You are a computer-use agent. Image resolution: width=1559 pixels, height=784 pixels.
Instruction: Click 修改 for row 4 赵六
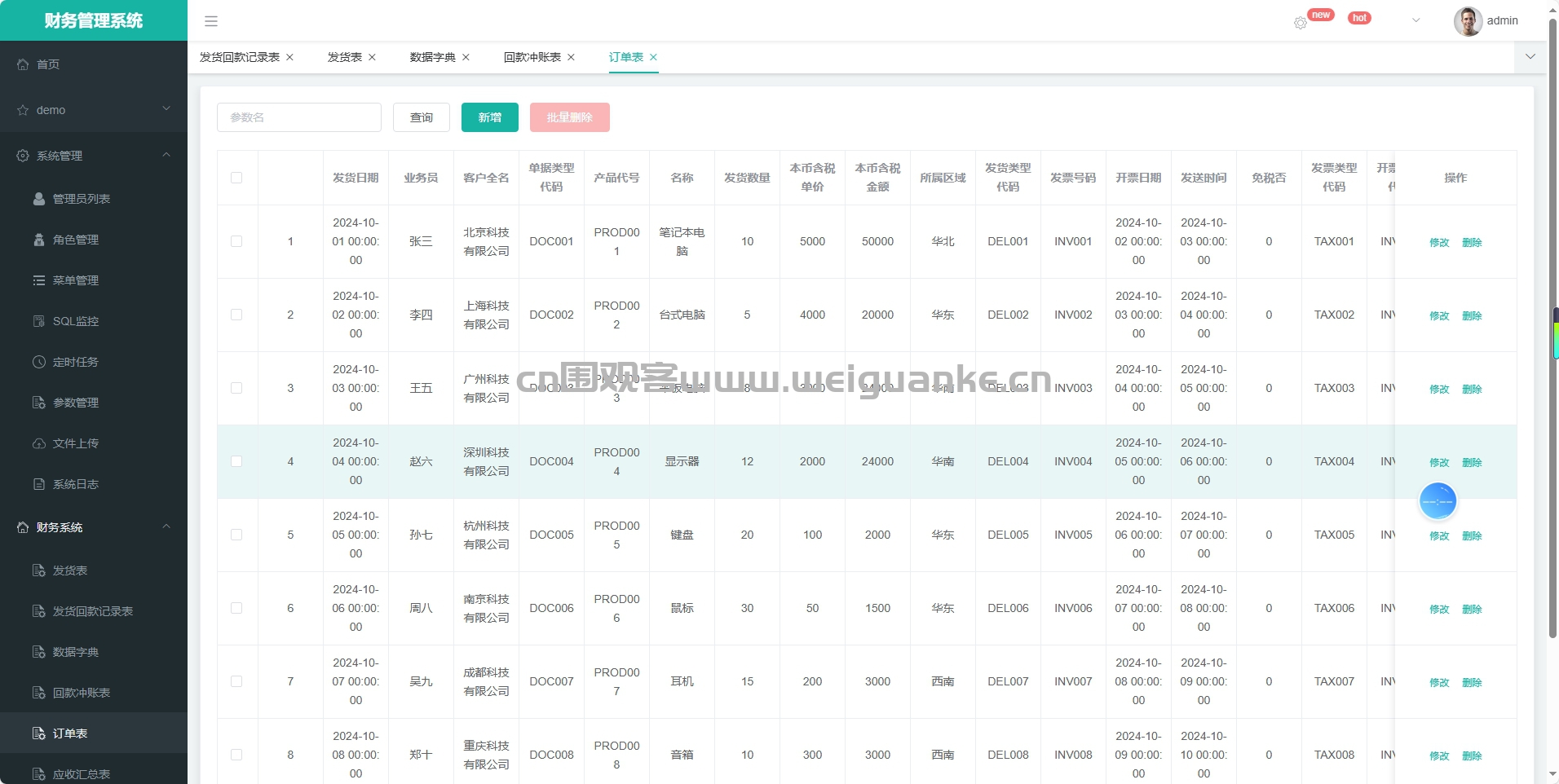coord(1439,462)
